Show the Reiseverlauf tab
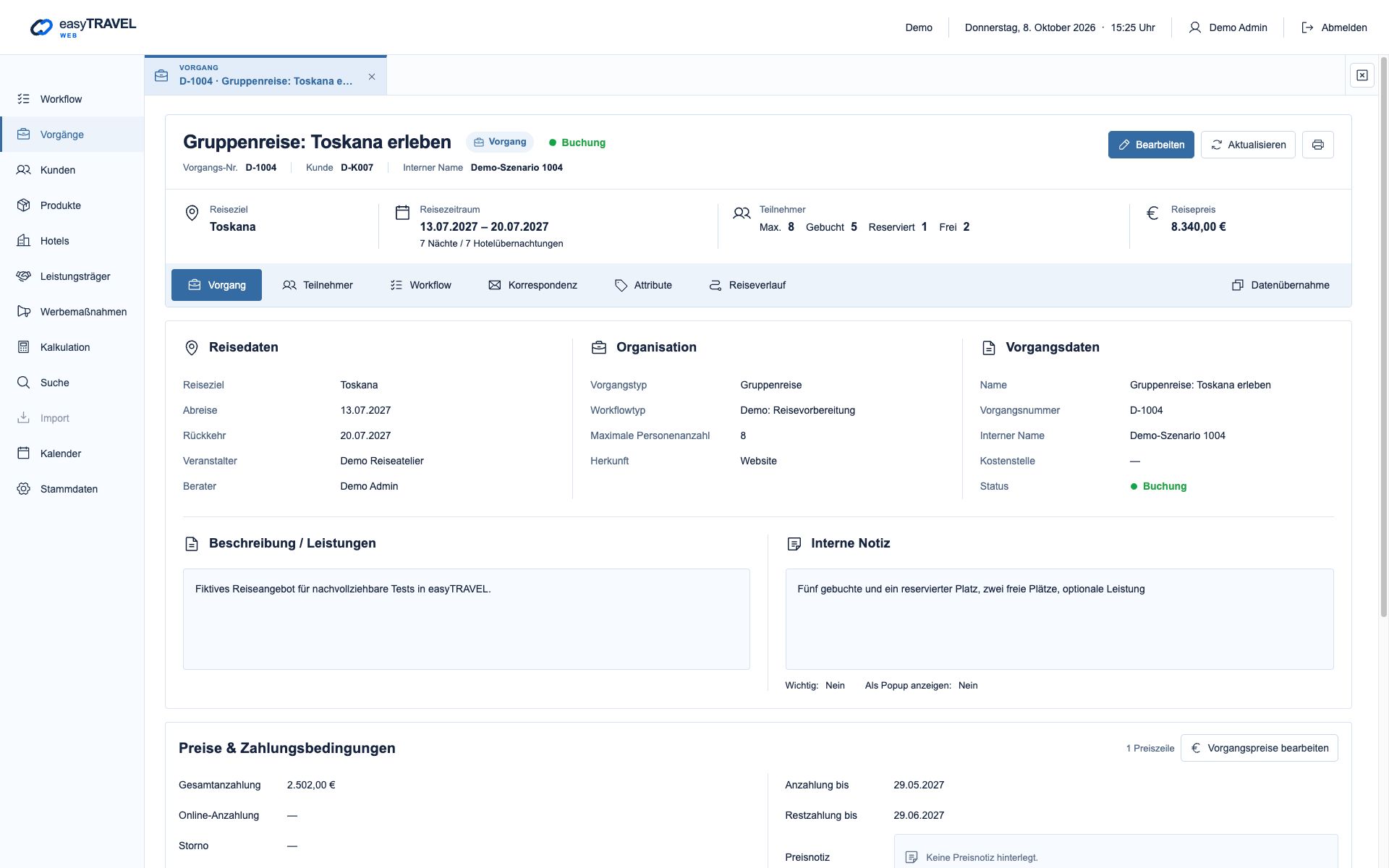The height and width of the screenshot is (868, 1389). [x=747, y=285]
